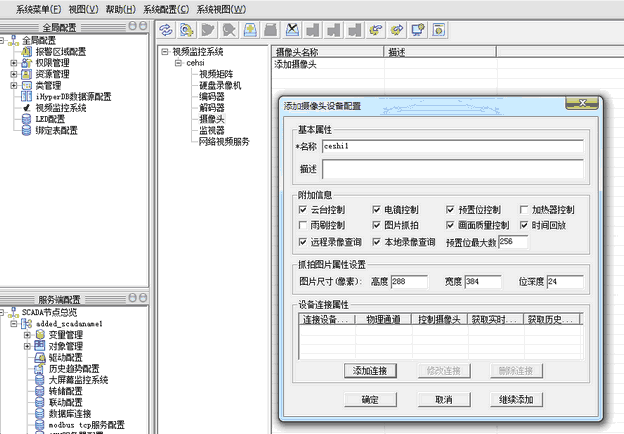The width and height of the screenshot is (624, 434).
Task: Click the 绑定表配置 database icon
Action: coord(26,130)
